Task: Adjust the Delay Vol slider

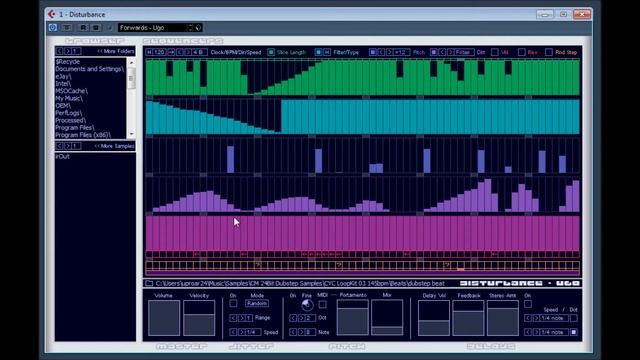Action: click(433, 318)
